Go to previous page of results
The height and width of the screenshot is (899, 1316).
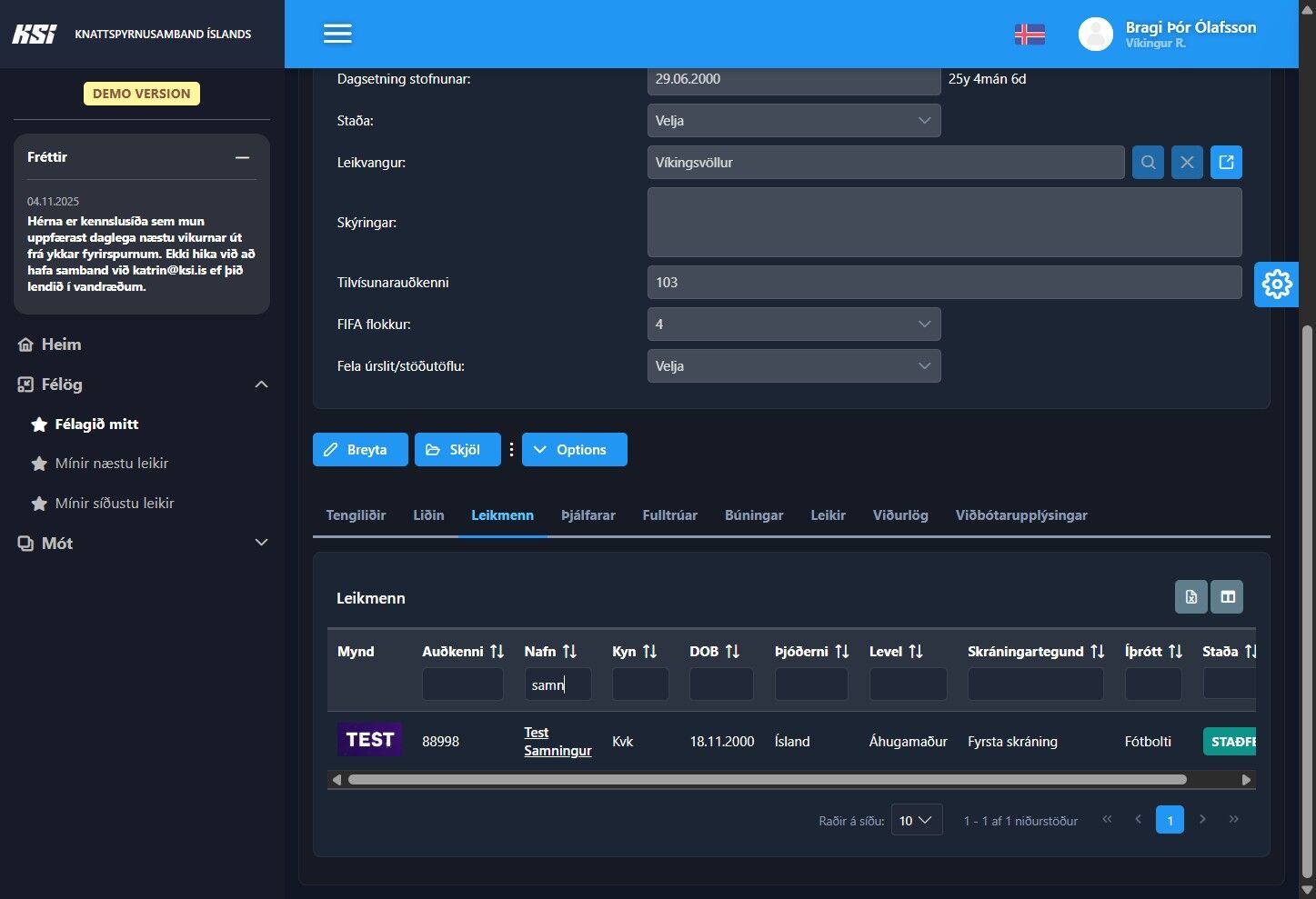tap(1138, 819)
